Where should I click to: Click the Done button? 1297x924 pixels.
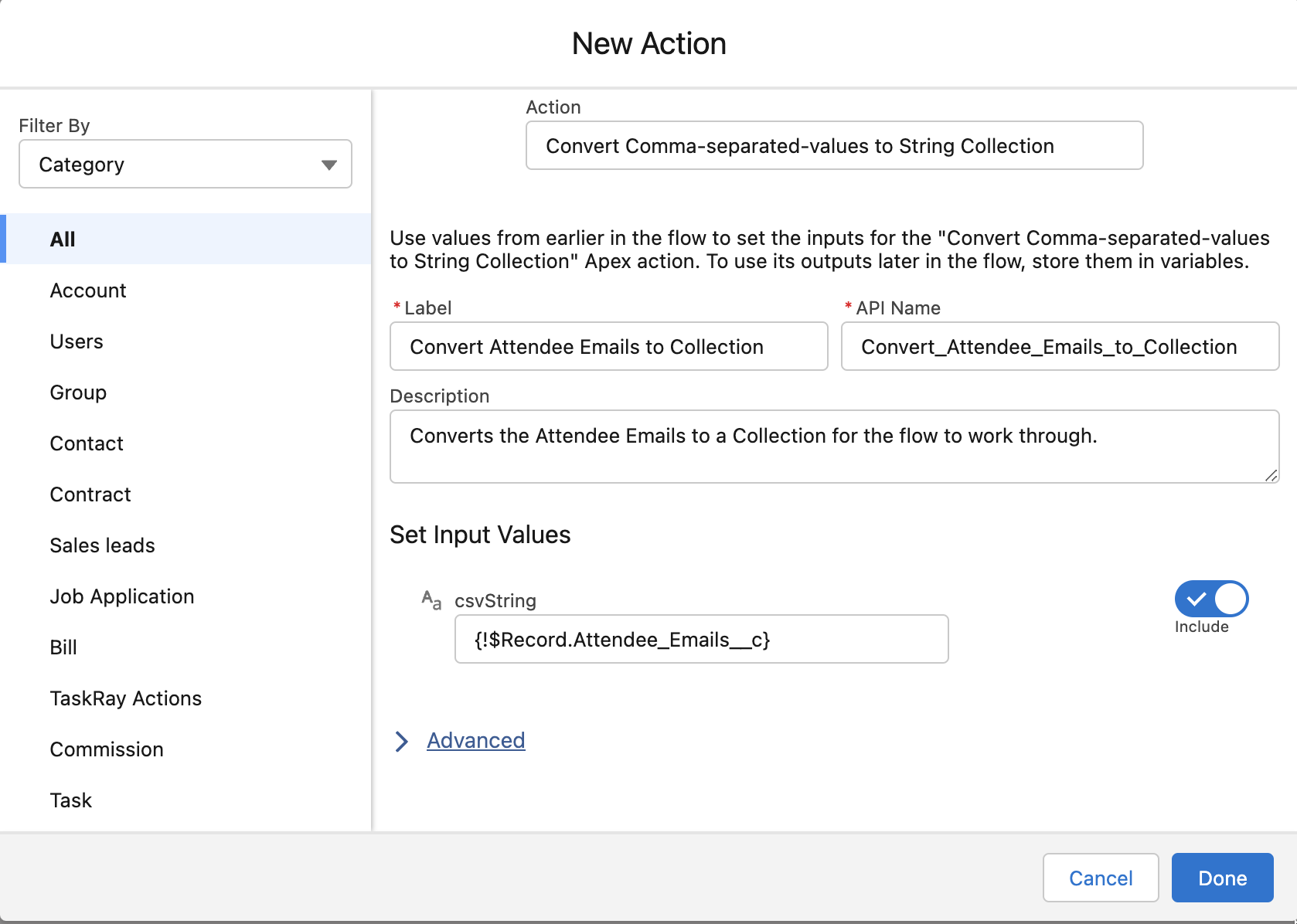1222,878
